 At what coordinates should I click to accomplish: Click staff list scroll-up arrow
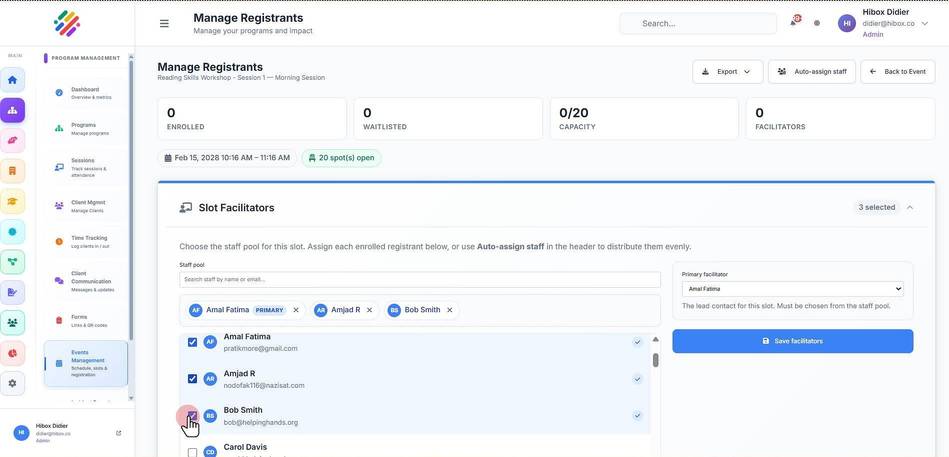[x=655, y=339]
